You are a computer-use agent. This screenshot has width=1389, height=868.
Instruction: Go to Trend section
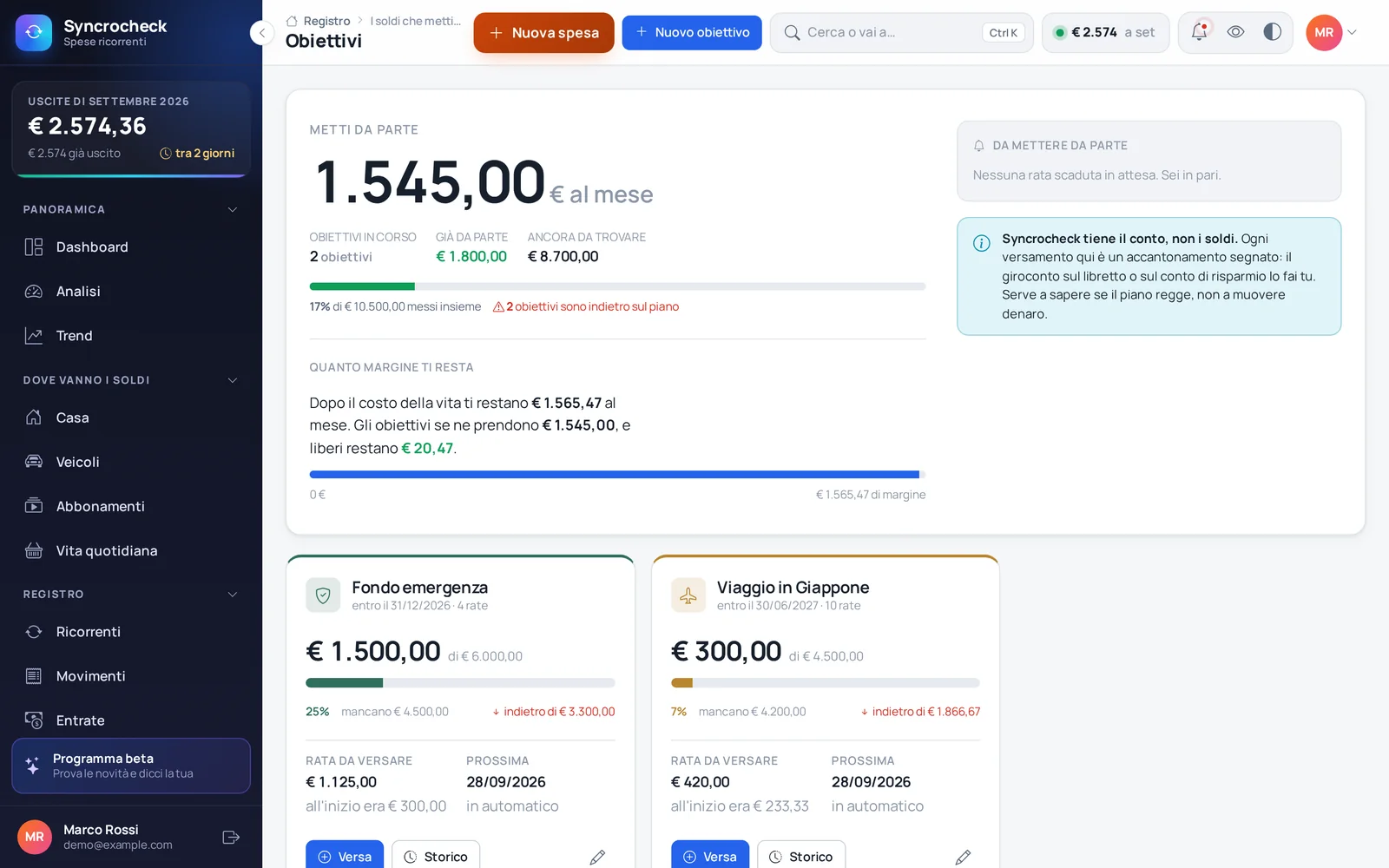[x=131, y=336]
